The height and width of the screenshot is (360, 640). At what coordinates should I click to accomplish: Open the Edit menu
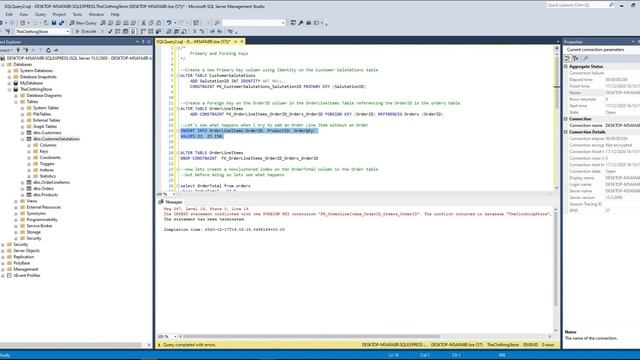[9, 14]
